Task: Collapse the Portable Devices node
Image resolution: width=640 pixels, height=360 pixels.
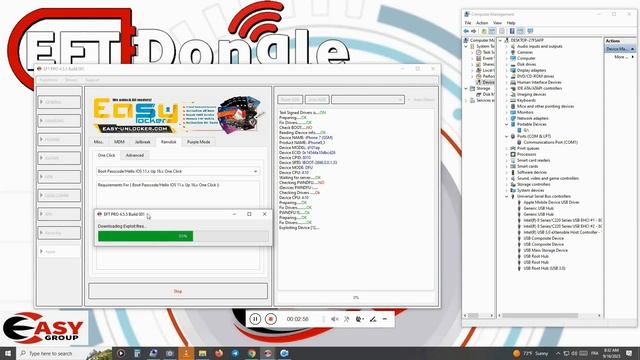Action: (507, 124)
